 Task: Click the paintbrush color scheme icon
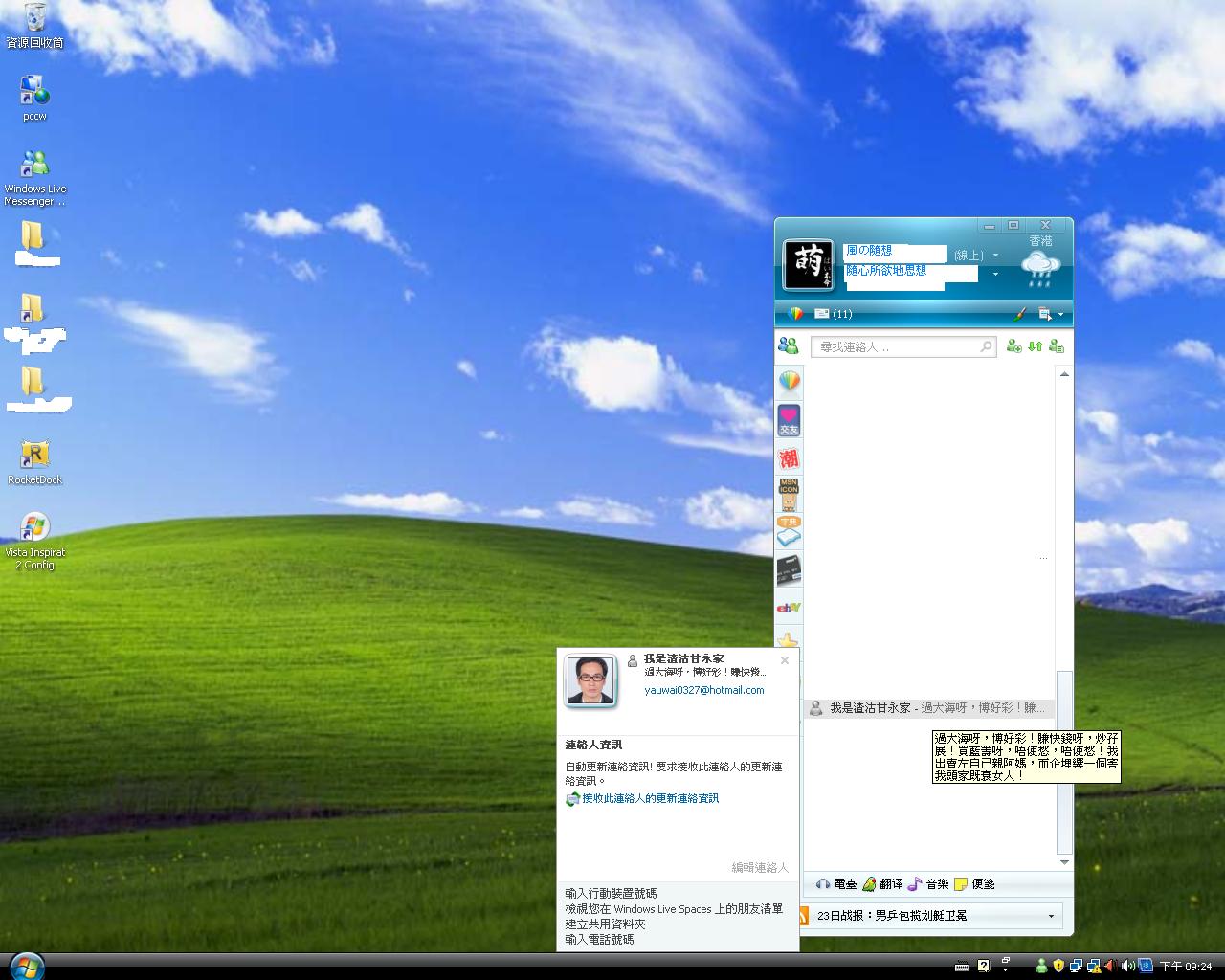click(x=1020, y=314)
